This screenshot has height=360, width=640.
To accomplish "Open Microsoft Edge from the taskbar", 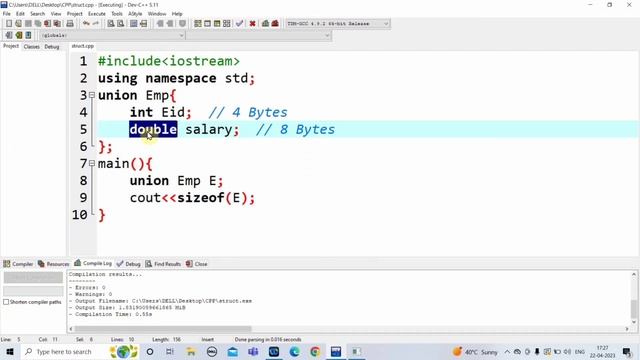I will 294,351.
